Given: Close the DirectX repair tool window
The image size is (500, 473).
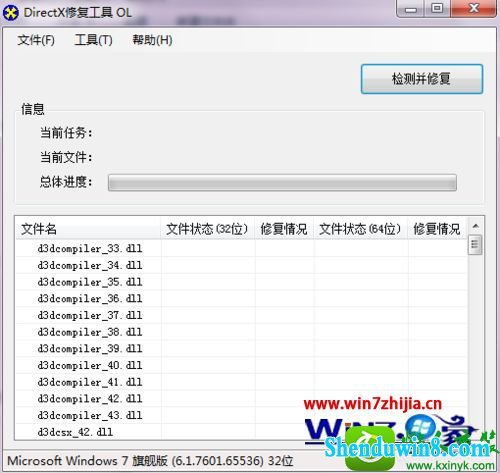Looking at the screenshot, I should click(x=474, y=8).
